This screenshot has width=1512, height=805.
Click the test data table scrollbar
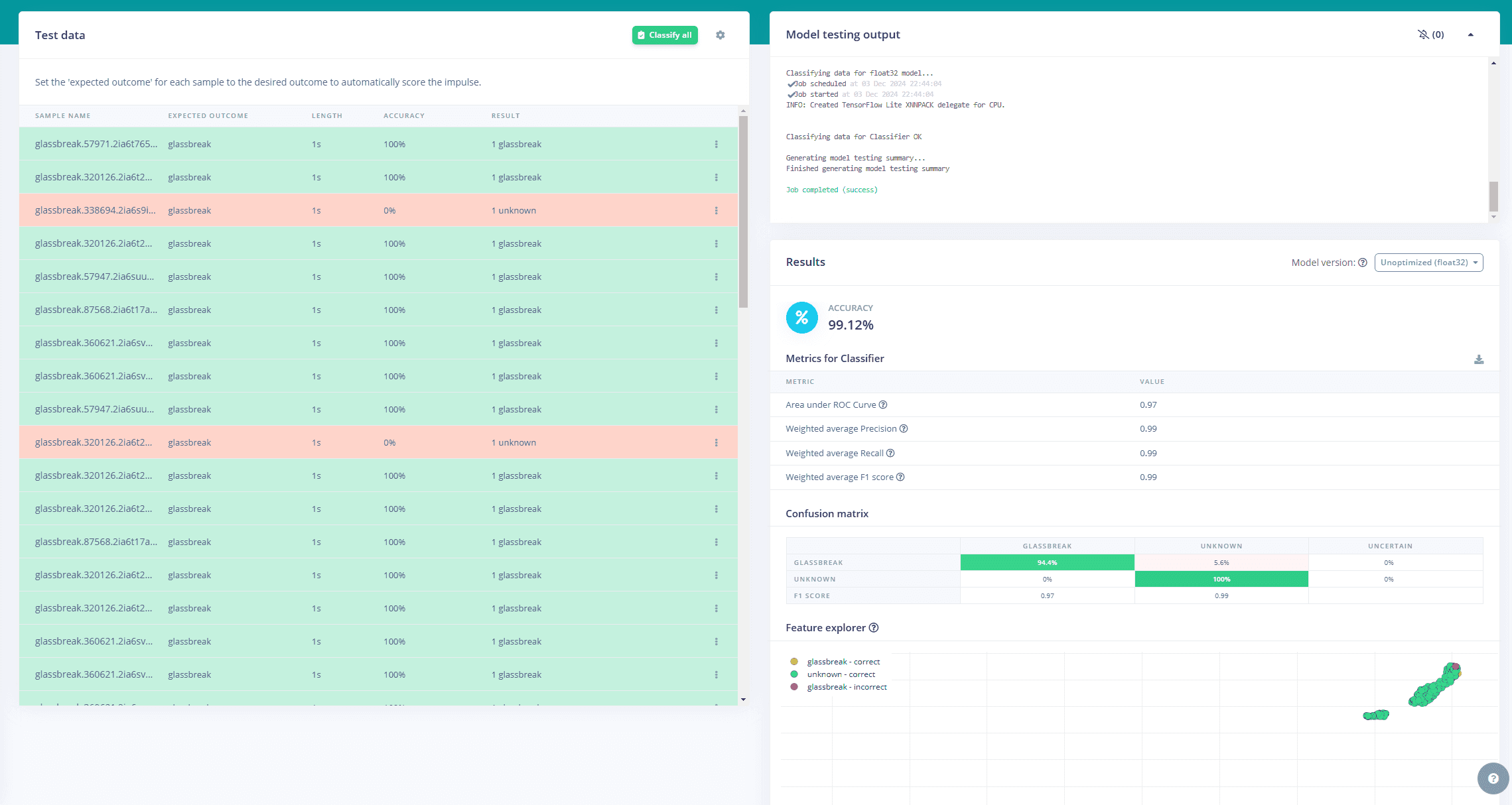743,212
